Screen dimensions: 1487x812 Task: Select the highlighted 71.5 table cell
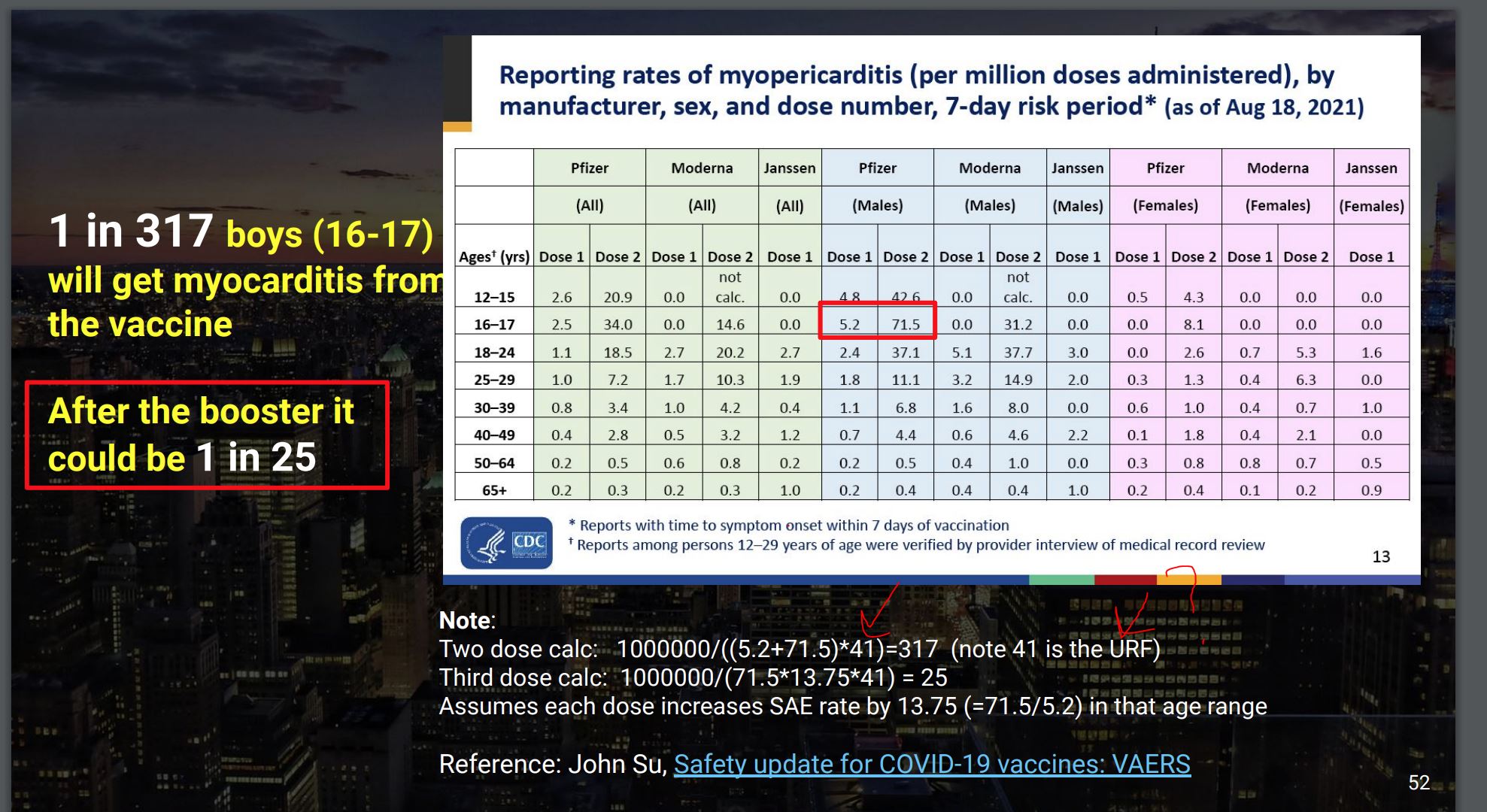click(906, 325)
